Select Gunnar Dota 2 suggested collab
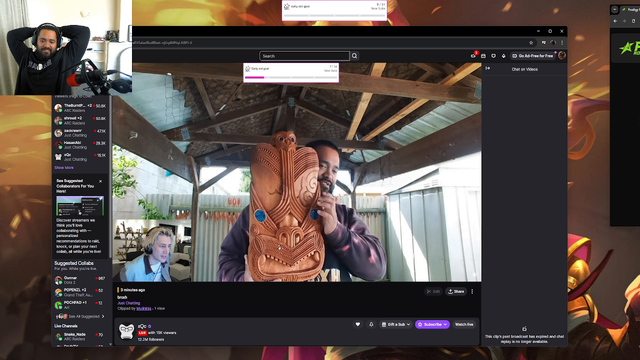 81,280
